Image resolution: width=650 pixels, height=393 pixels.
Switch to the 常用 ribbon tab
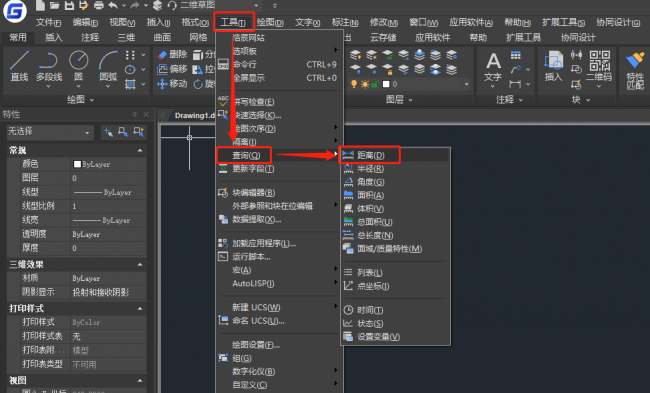(x=18, y=38)
